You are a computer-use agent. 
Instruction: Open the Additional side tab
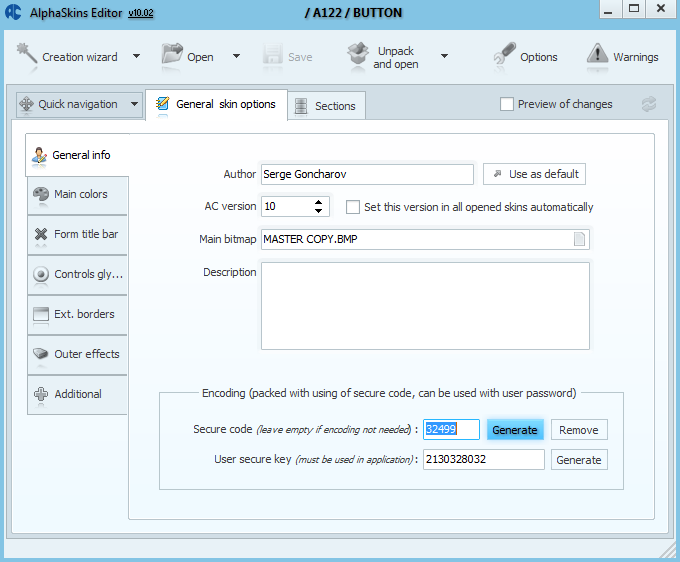(x=77, y=394)
